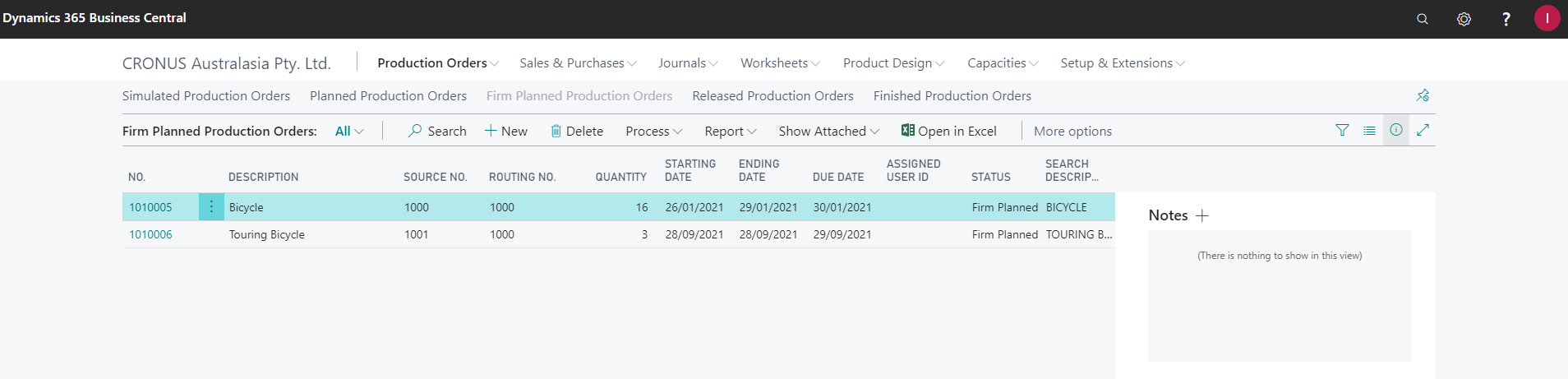
Task: Delete the selected production order
Action: pyautogui.click(x=576, y=132)
